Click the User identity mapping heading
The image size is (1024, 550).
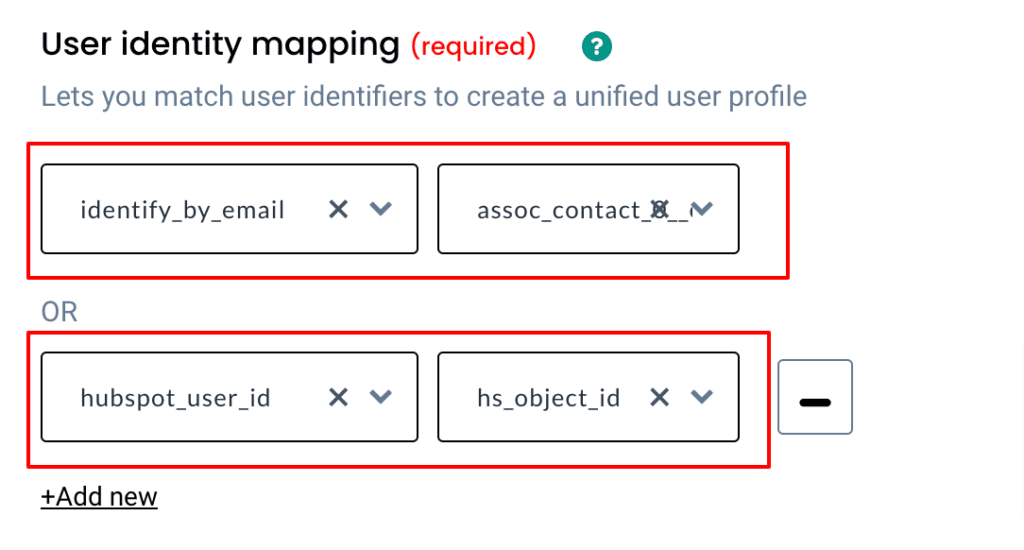220,45
